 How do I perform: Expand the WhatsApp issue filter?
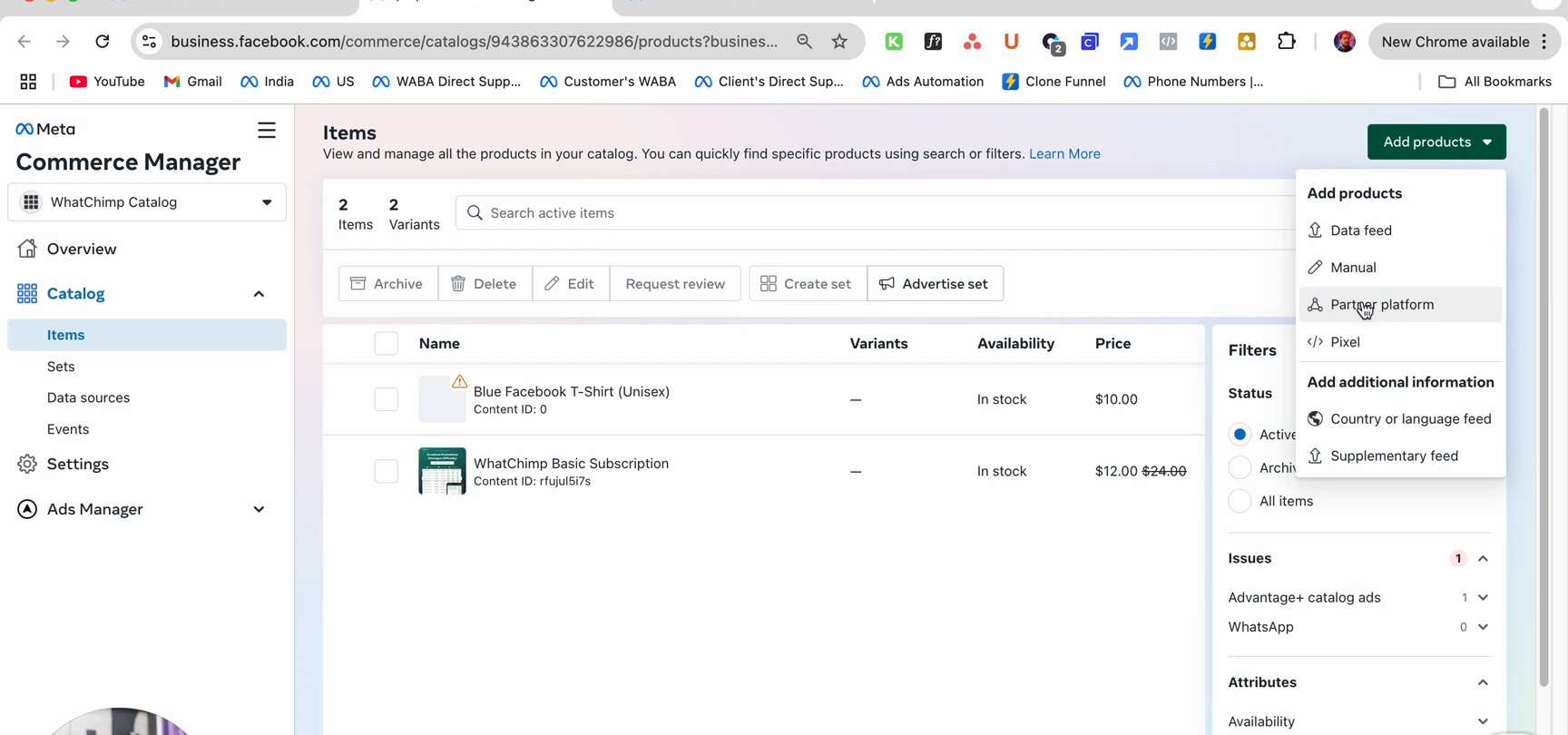[x=1483, y=627]
